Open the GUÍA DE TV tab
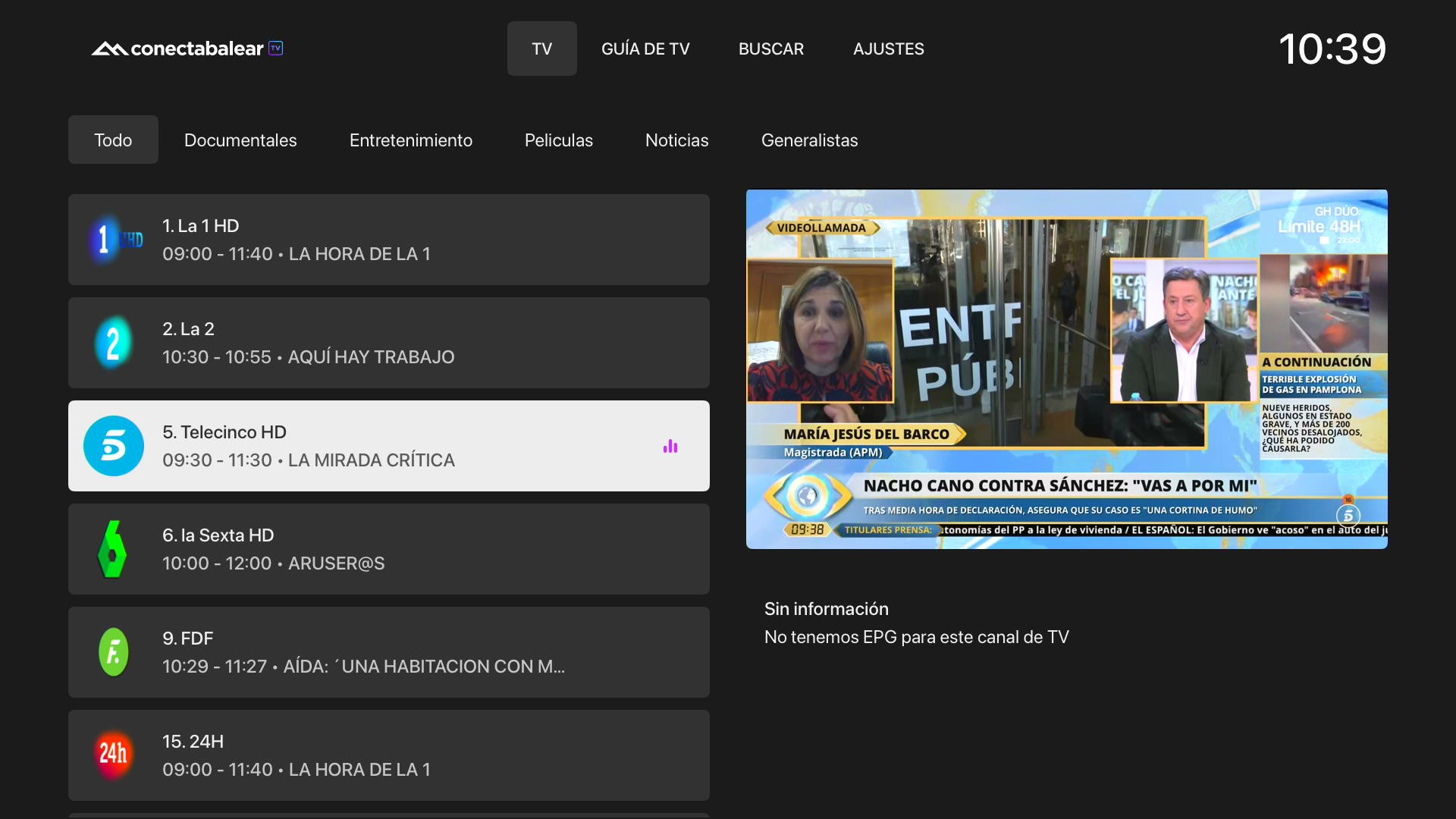Viewport: 1456px width, 819px height. click(645, 49)
